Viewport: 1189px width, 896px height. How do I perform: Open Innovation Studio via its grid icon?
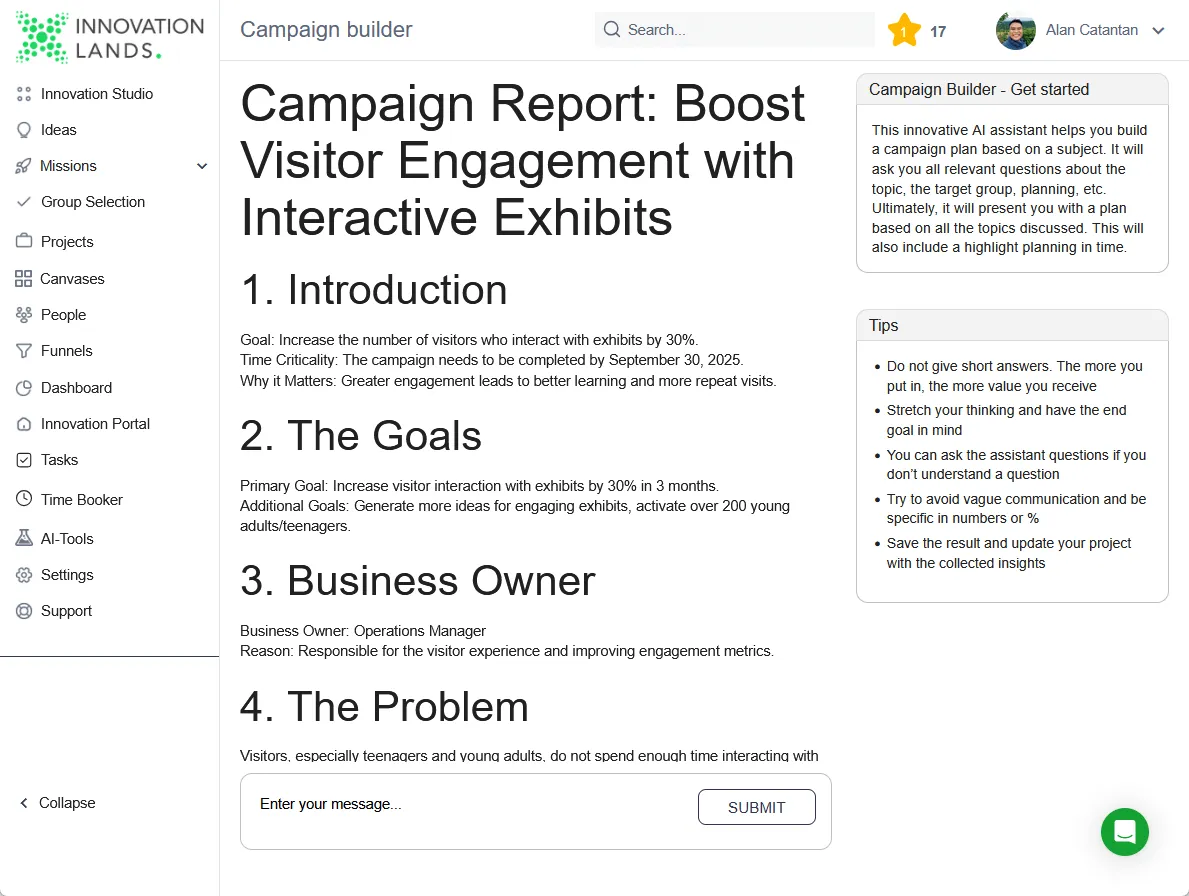coord(24,94)
